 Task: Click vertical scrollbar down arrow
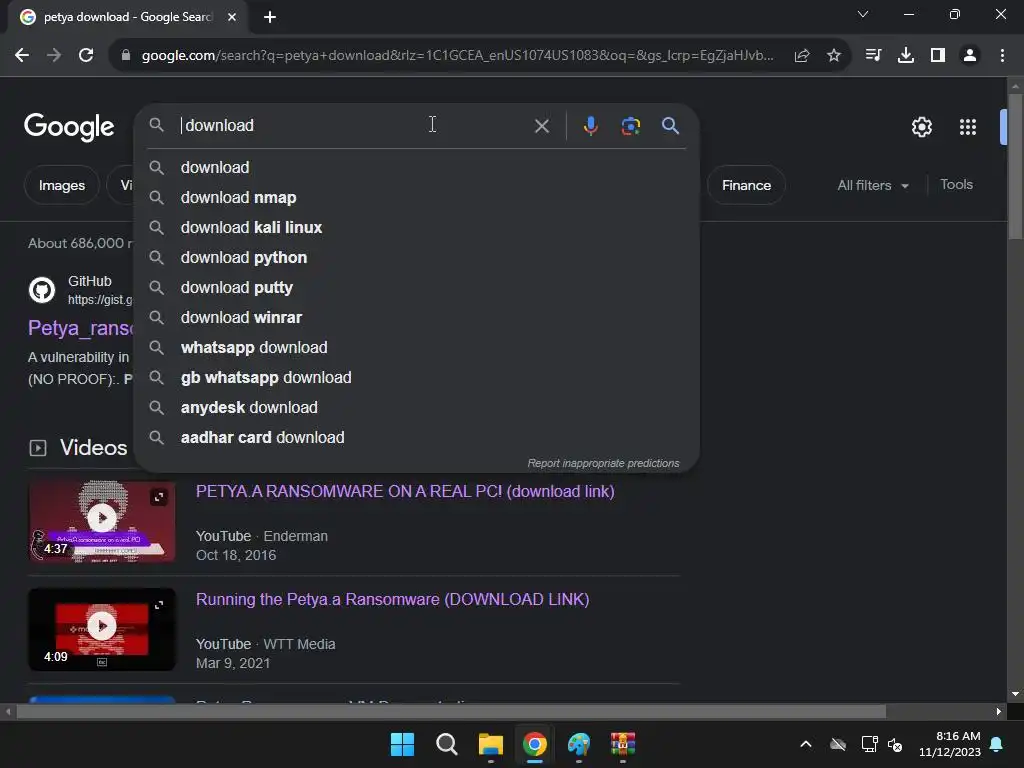[x=1015, y=694]
